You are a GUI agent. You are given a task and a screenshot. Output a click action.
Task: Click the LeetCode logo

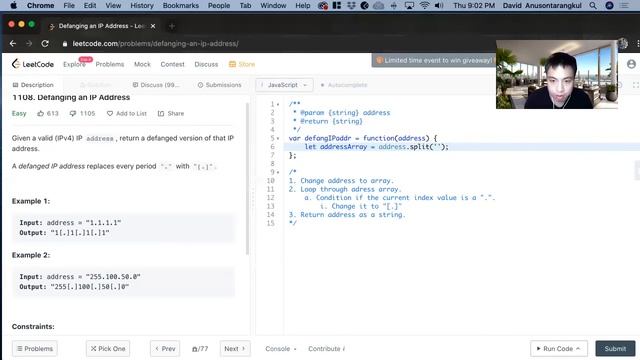(x=33, y=64)
